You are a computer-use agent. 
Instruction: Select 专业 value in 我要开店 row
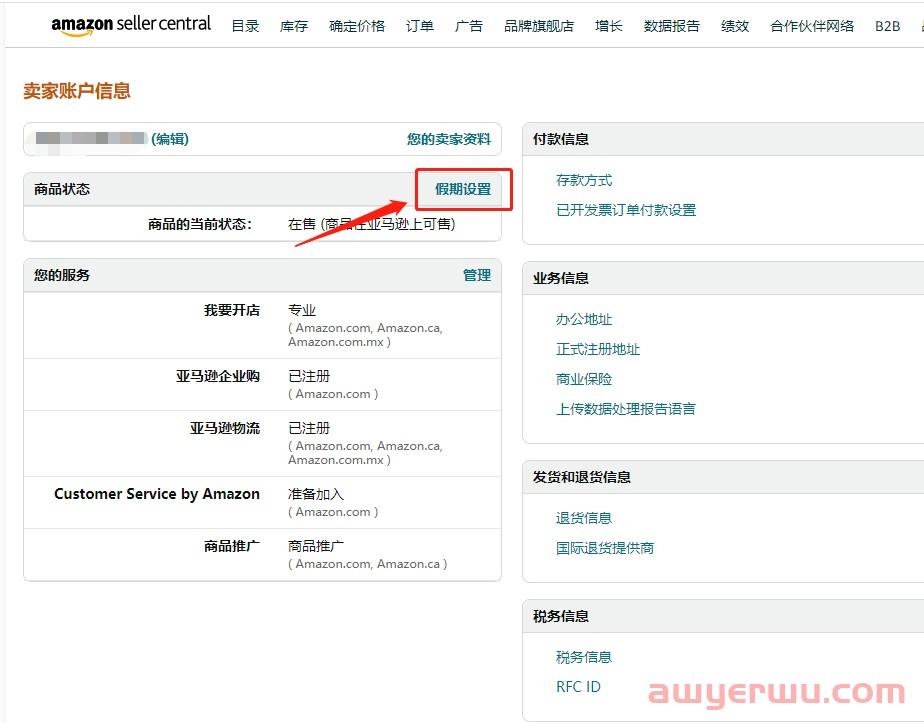[x=302, y=310]
